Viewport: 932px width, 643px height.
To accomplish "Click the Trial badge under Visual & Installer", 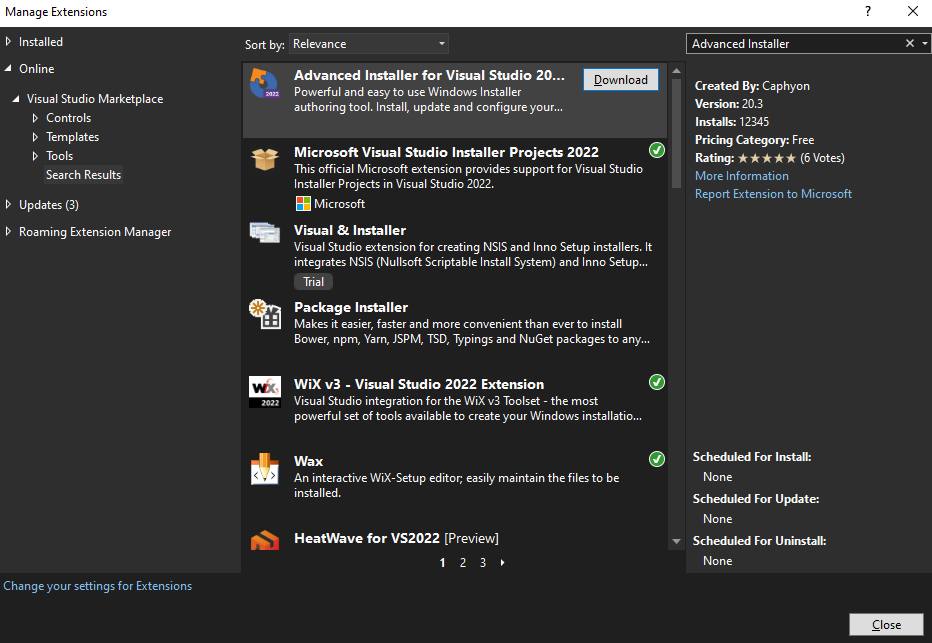I will click(313, 282).
